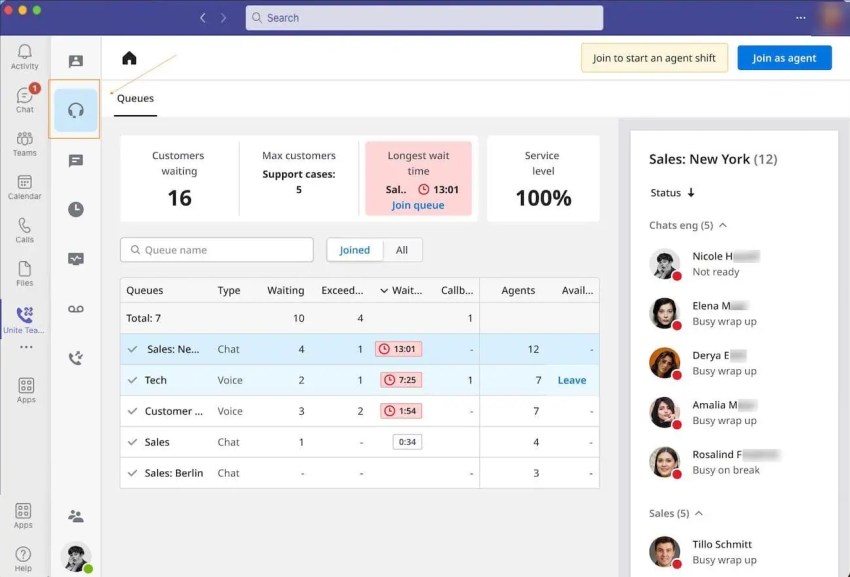Open the message bubble icon in app sidebar

point(76,161)
